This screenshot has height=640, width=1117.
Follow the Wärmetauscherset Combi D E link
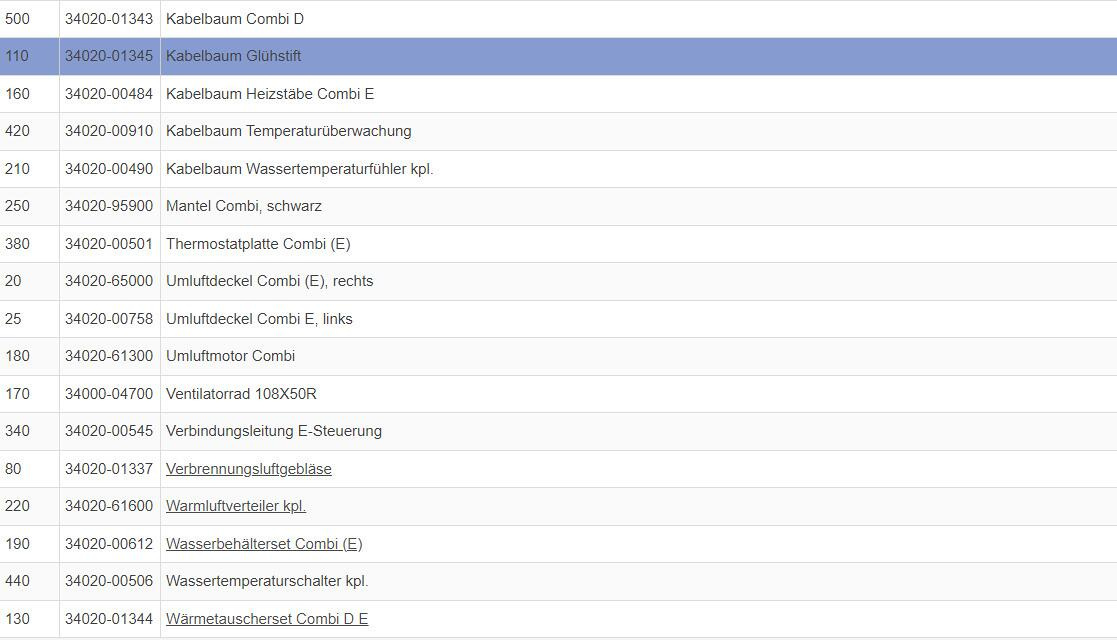[x=267, y=619]
